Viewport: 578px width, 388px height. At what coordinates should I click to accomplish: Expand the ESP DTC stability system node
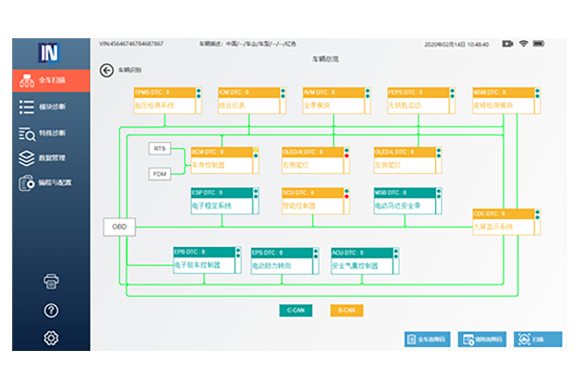(225, 201)
